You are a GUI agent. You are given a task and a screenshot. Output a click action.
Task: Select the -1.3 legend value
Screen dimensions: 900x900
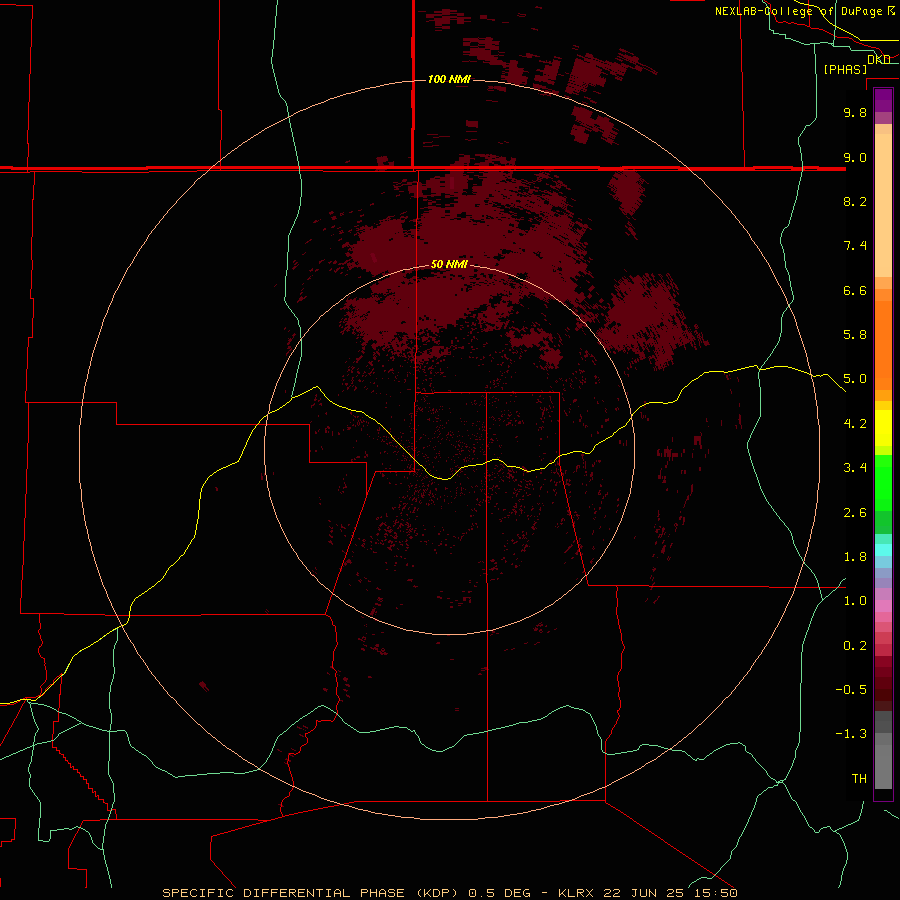click(851, 734)
